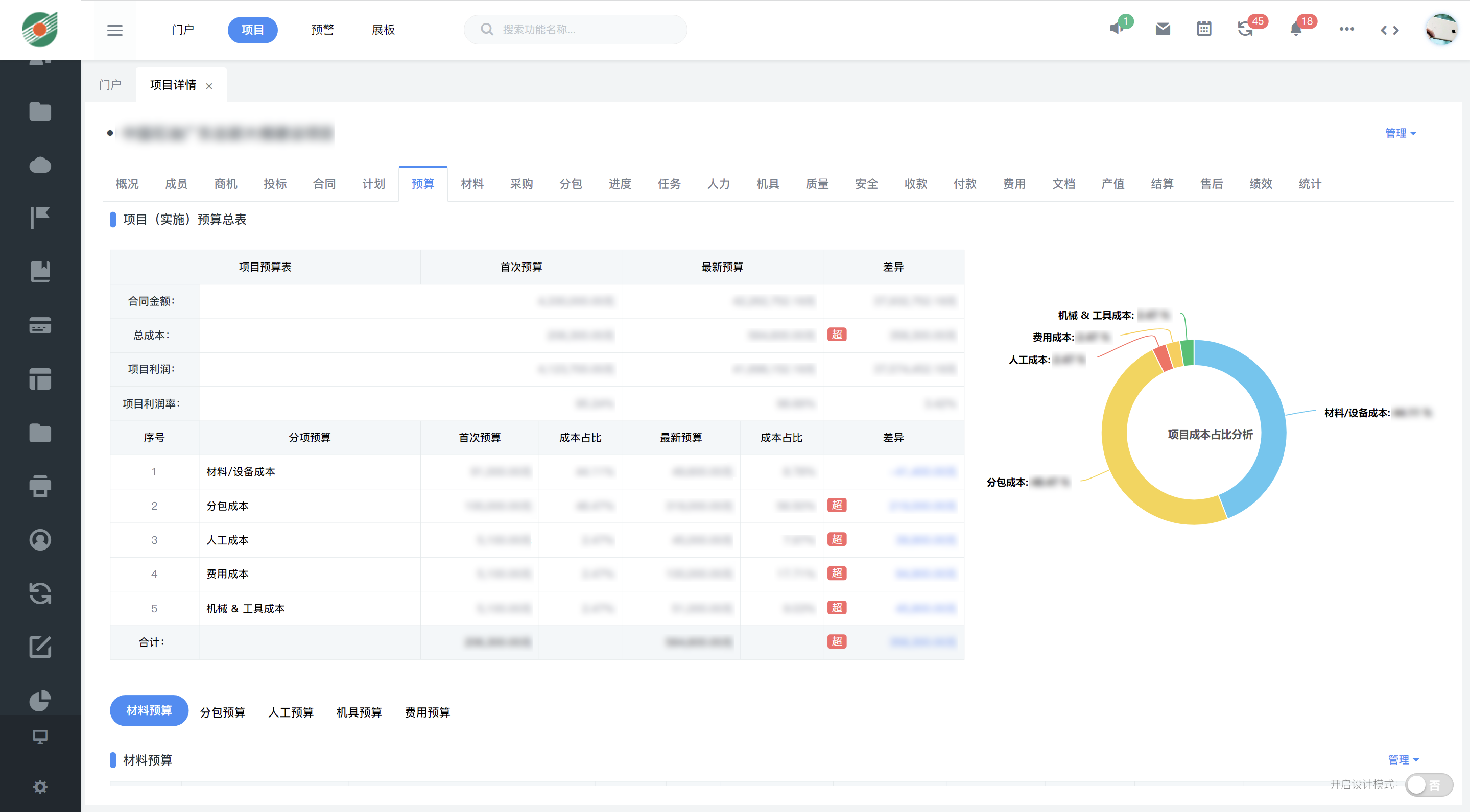The width and height of the screenshot is (1470, 812).
Task: Open the announcements megaphone icon
Action: [x=1116, y=29]
